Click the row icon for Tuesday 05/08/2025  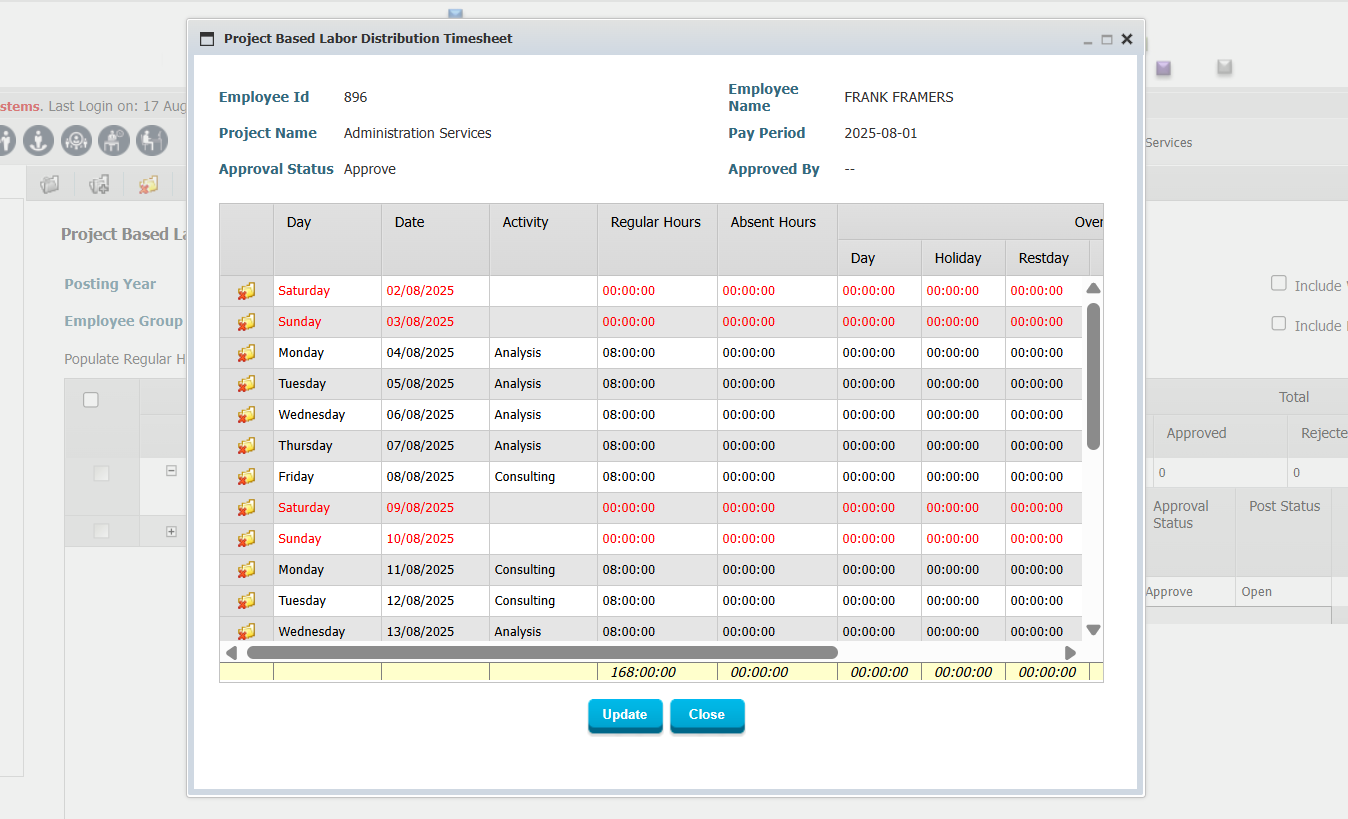tap(246, 384)
